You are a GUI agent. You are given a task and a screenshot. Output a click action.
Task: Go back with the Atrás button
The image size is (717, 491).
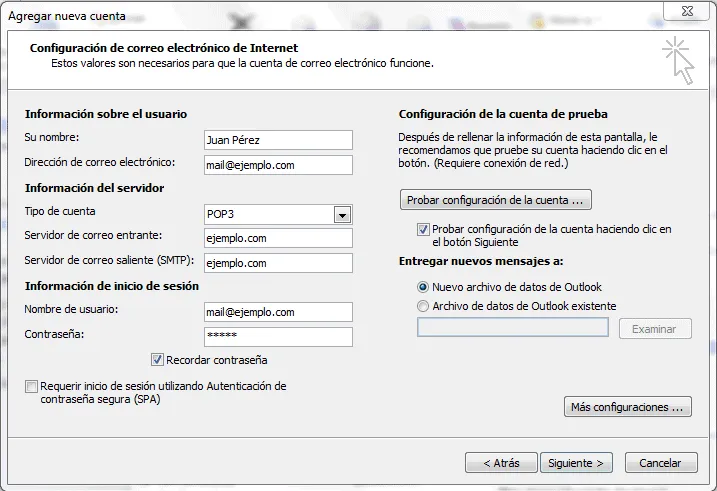pyautogui.click(x=501, y=463)
